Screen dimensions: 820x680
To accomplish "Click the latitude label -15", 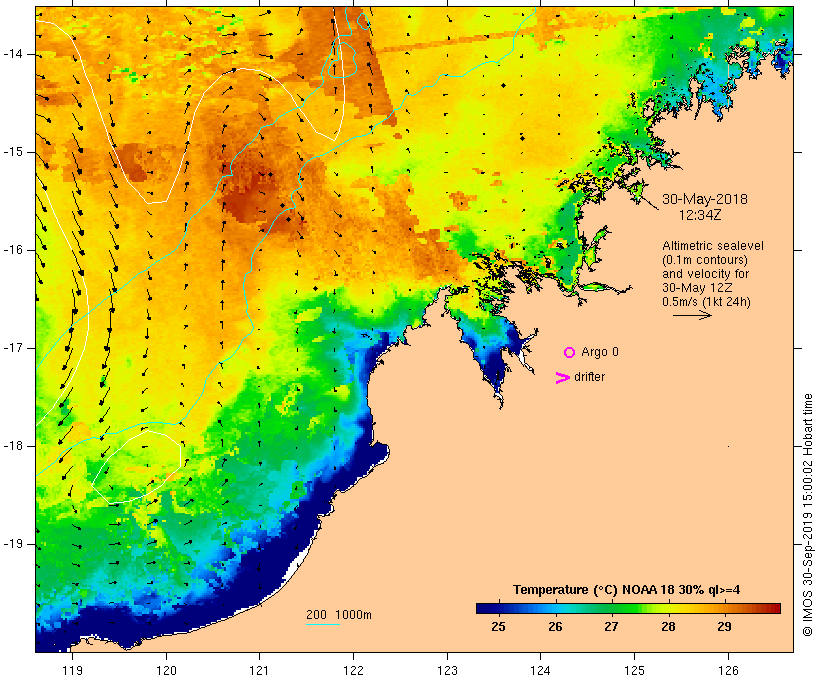I will coord(12,152).
